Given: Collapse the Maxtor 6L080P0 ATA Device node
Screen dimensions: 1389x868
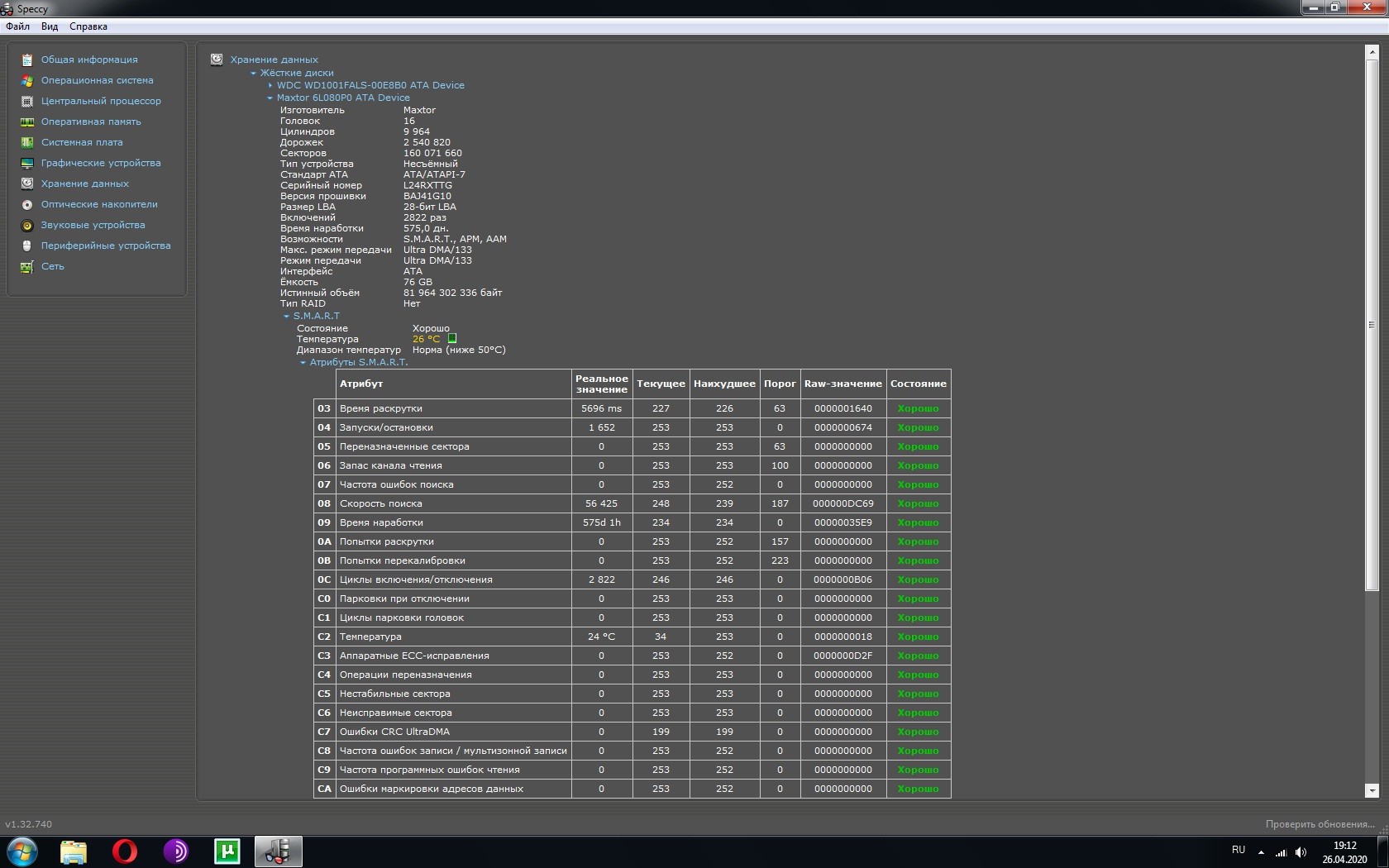Looking at the screenshot, I should click(x=270, y=98).
